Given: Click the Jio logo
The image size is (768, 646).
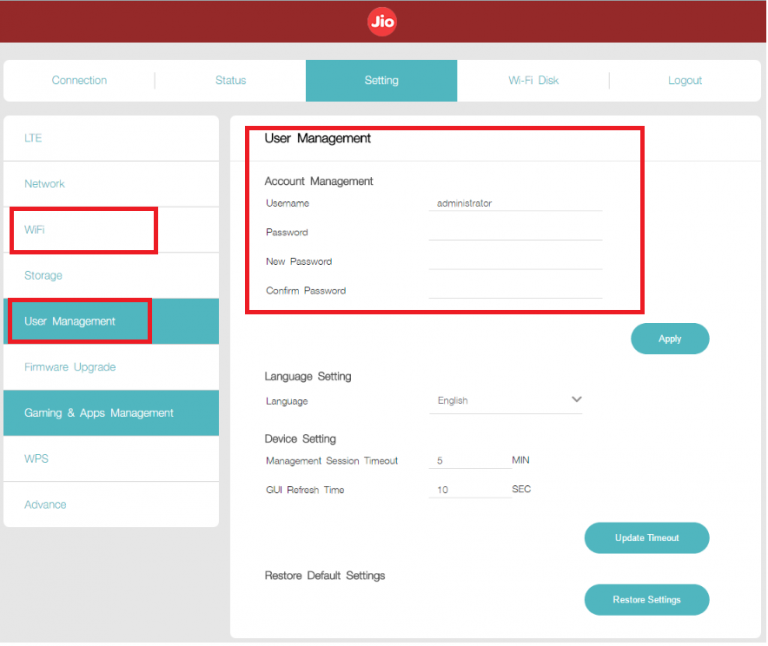Looking at the screenshot, I should click(382, 22).
